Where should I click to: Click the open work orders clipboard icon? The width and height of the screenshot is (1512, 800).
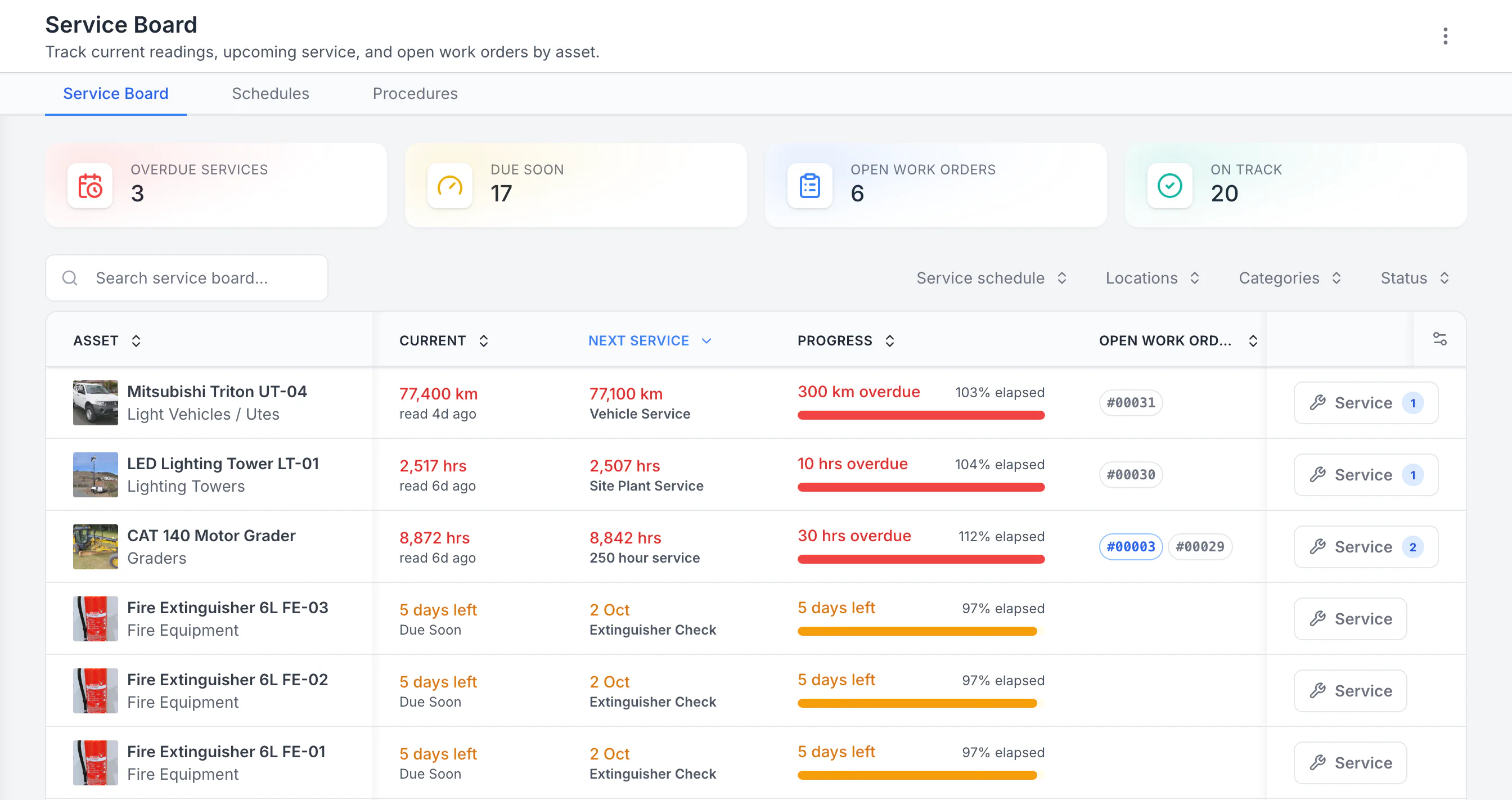(x=810, y=186)
